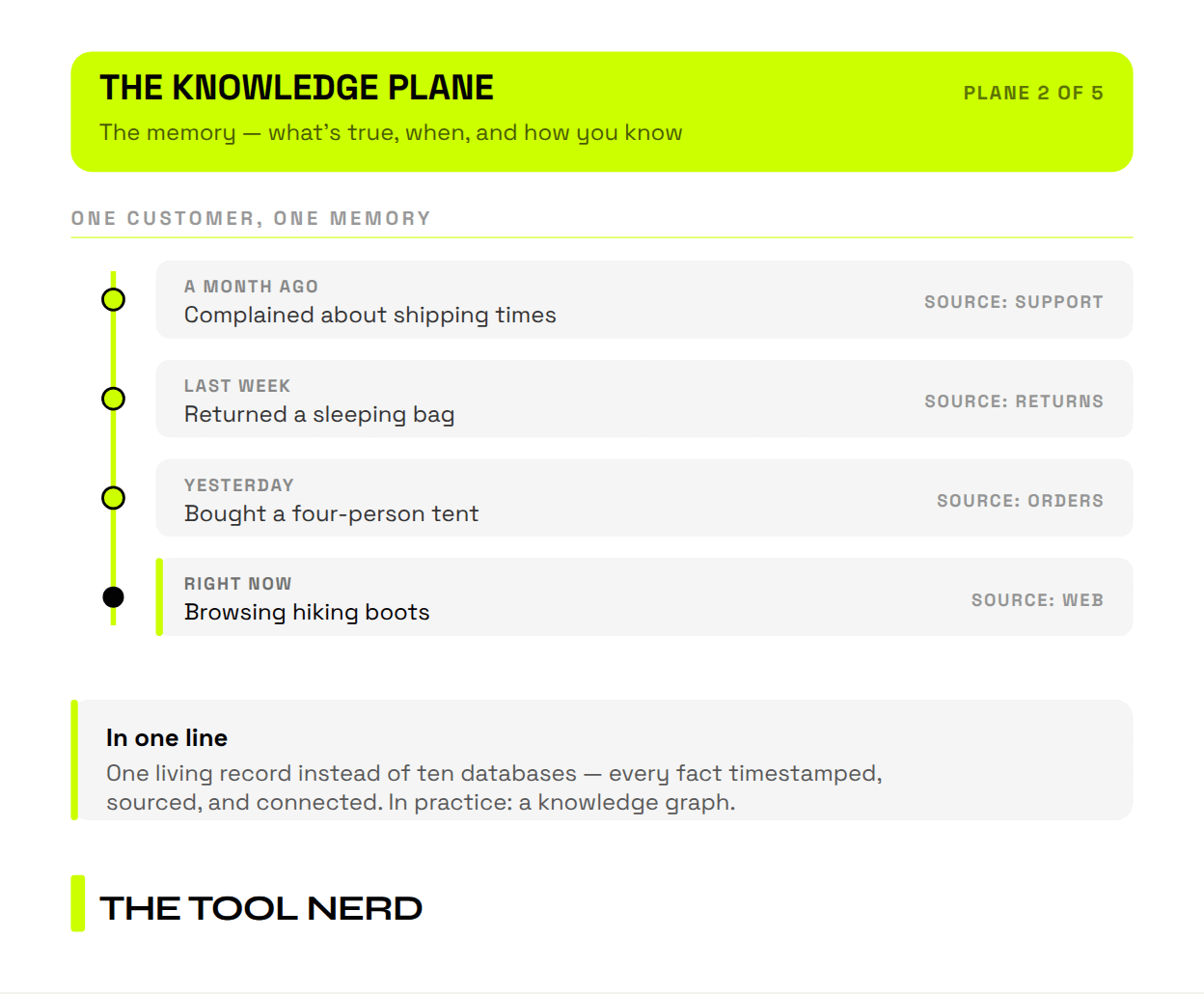
Task: Click the 'SOURCE: WEB' label
Action: tap(1037, 600)
